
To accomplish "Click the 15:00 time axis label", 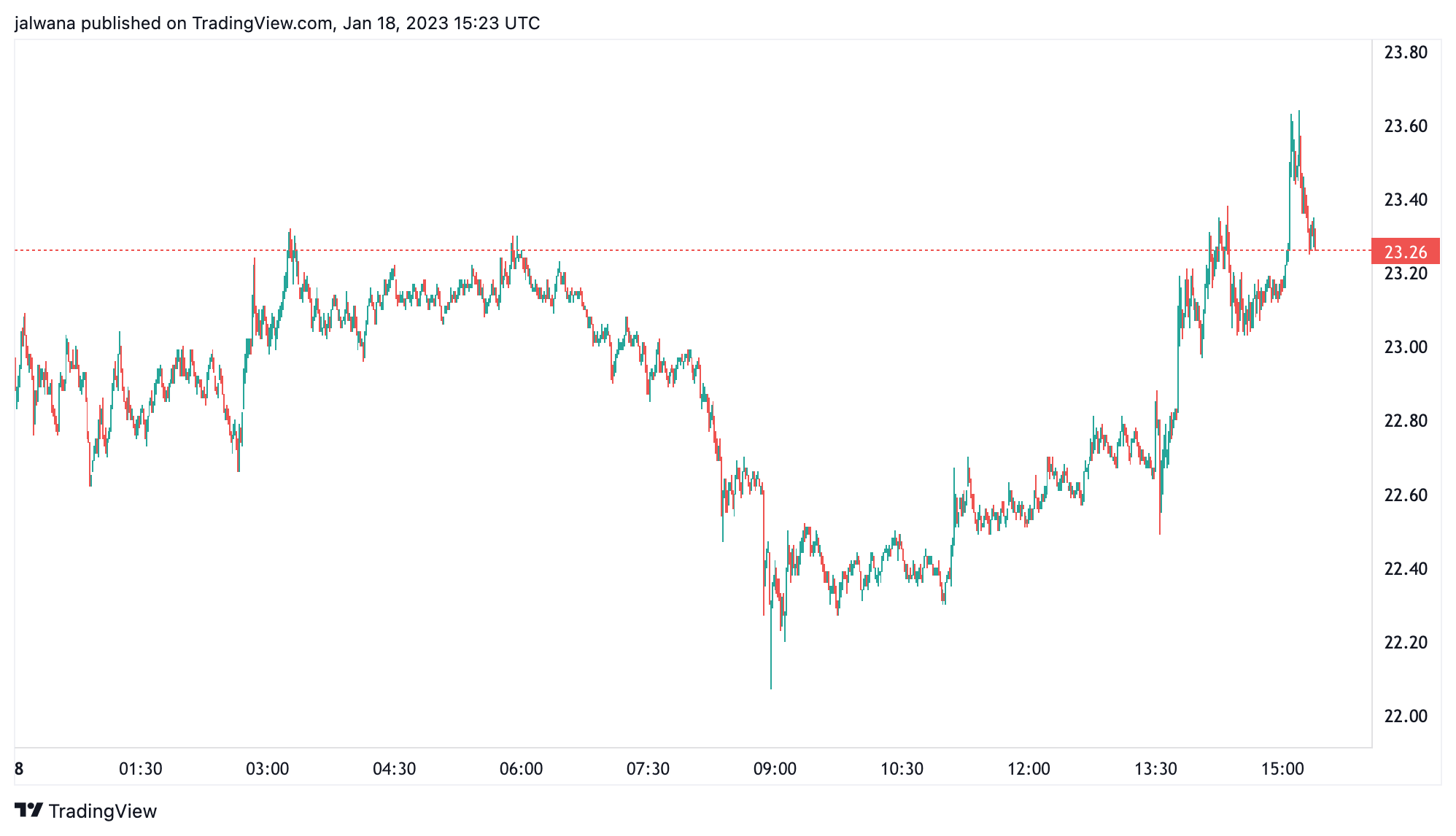I will coord(1282,769).
